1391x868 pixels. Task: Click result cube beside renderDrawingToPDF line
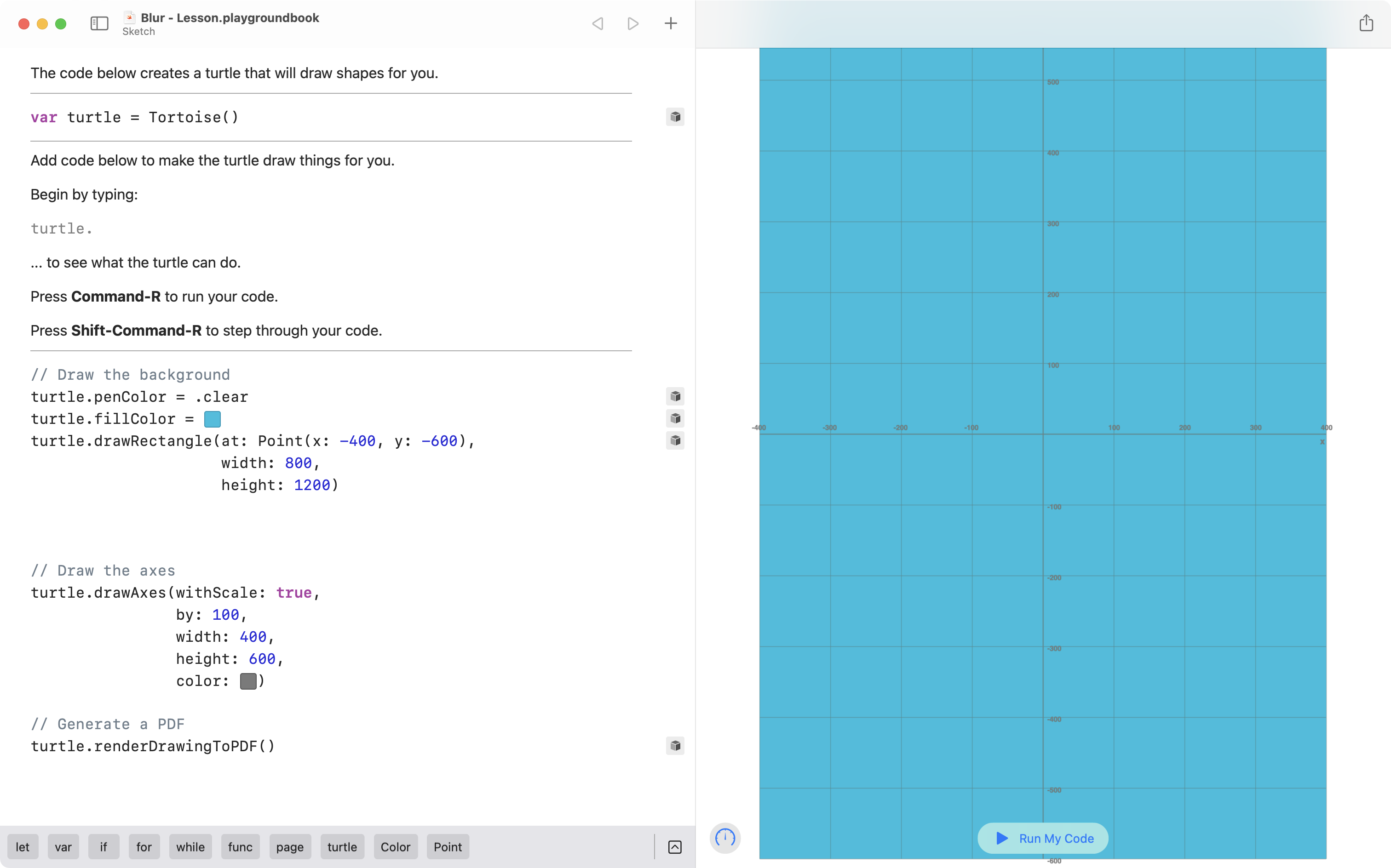click(675, 746)
